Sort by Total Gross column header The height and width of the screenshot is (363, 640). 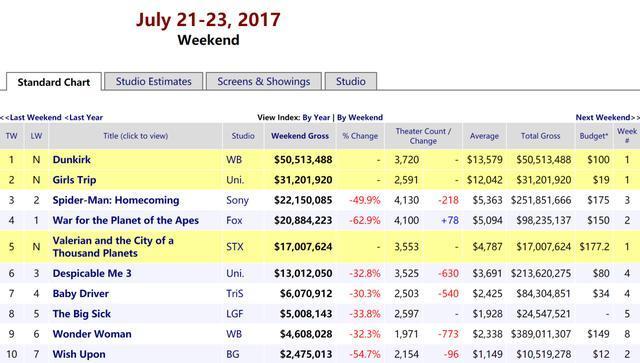tap(540, 136)
